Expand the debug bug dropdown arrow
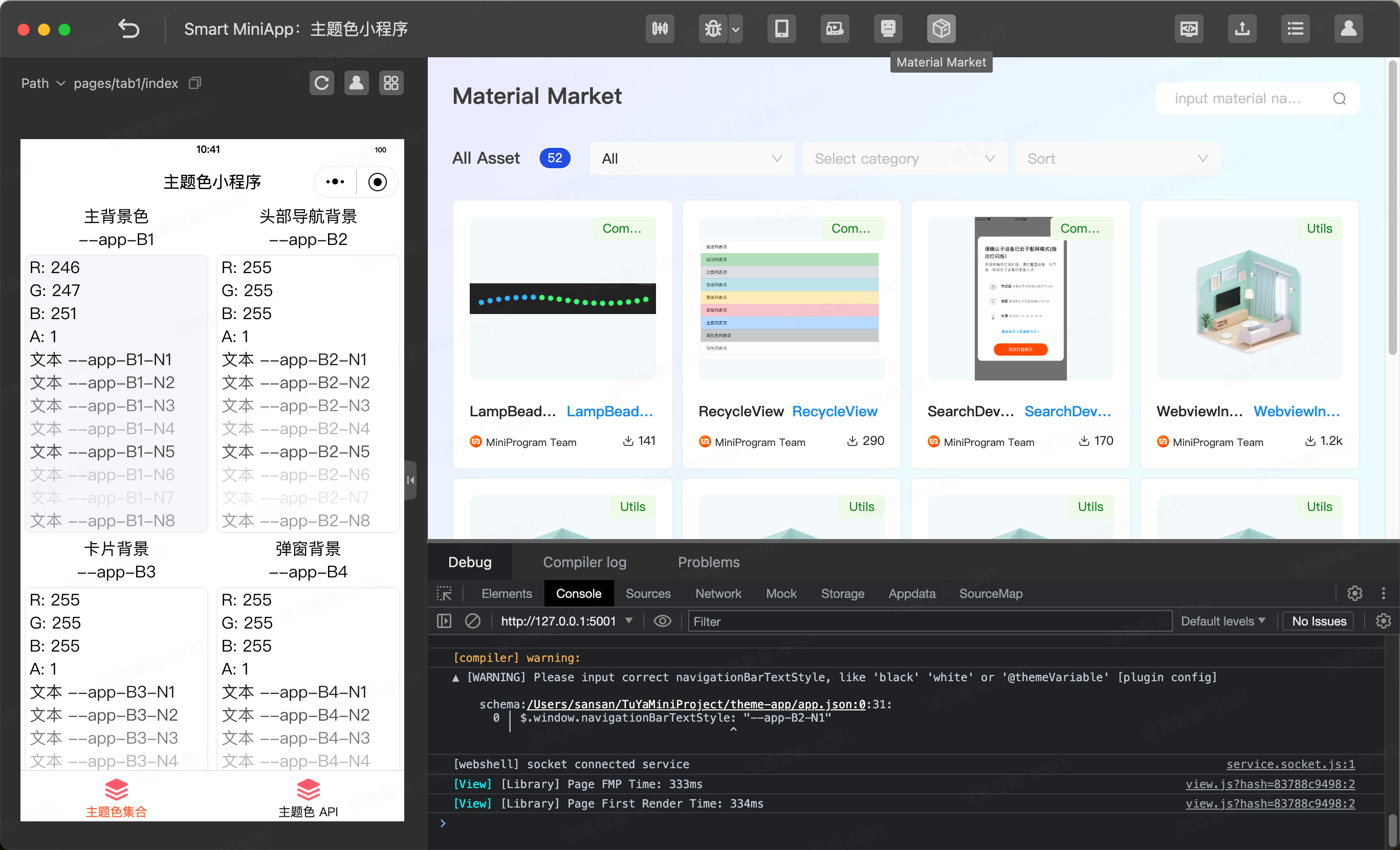Viewport: 1400px width, 850px height. (x=736, y=29)
